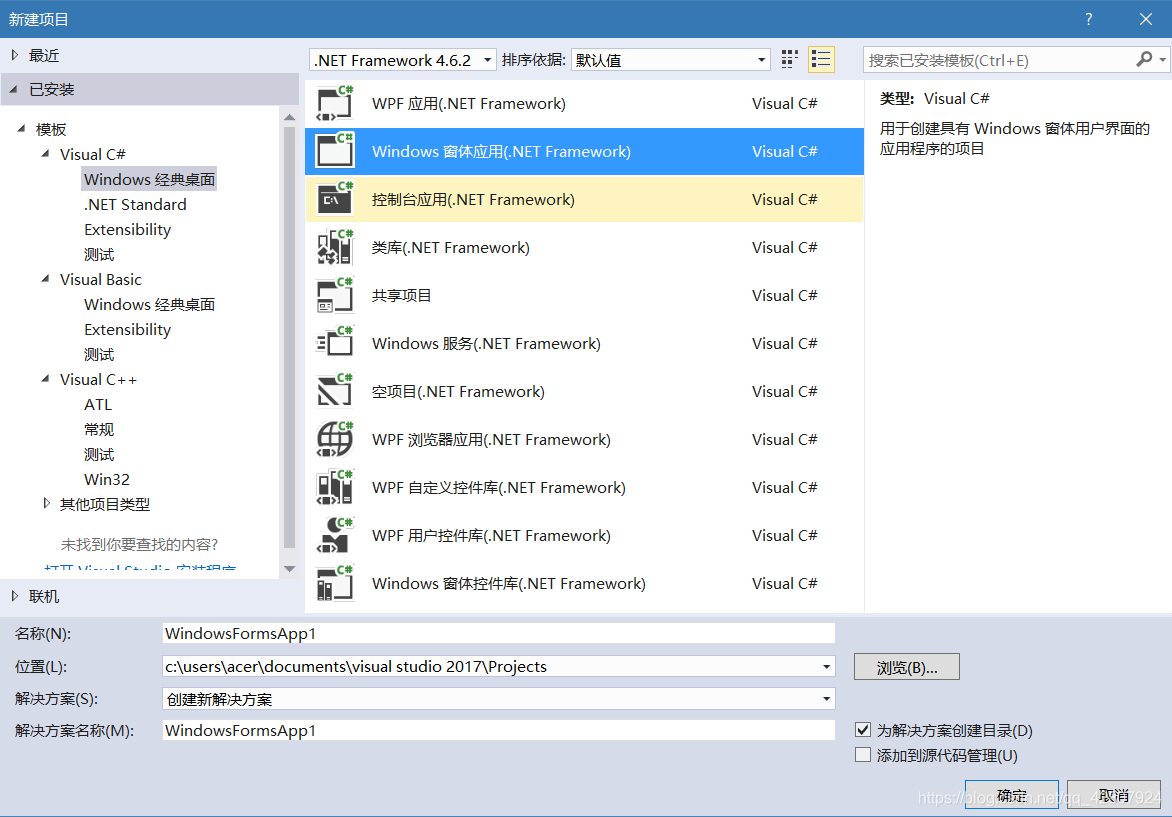Click the WPF user control library icon
This screenshot has width=1172, height=817.
334,535
